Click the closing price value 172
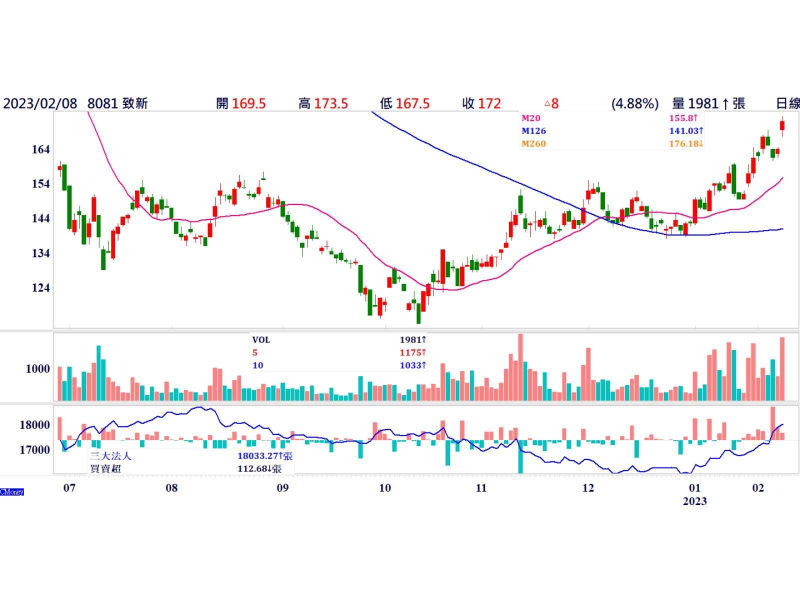The image size is (800, 600). click(489, 103)
